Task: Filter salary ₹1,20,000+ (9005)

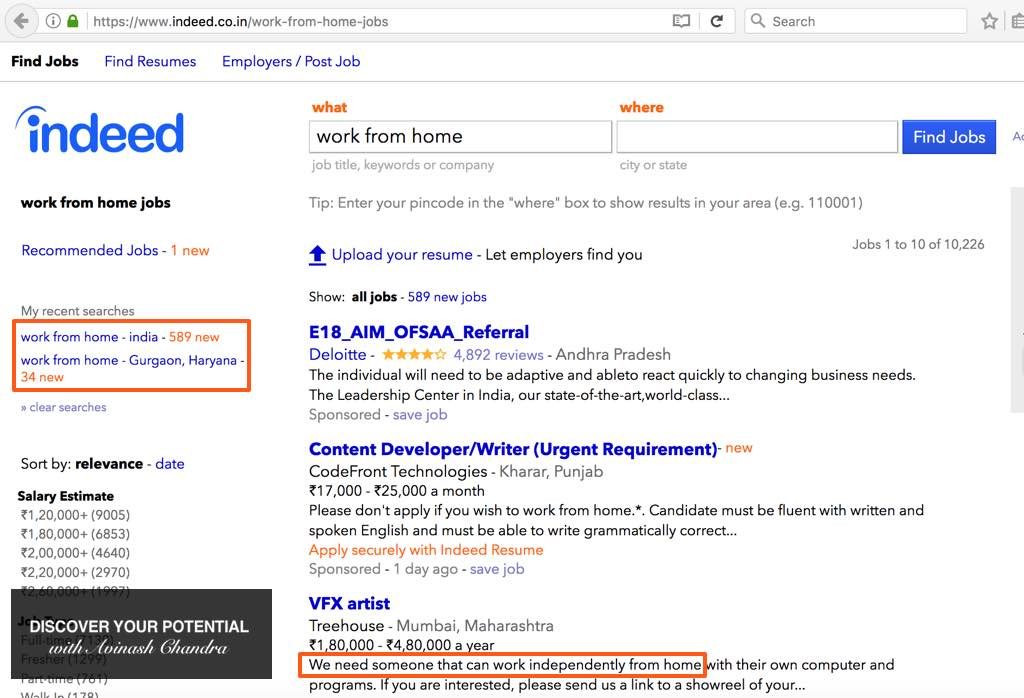Action: (x=75, y=515)
